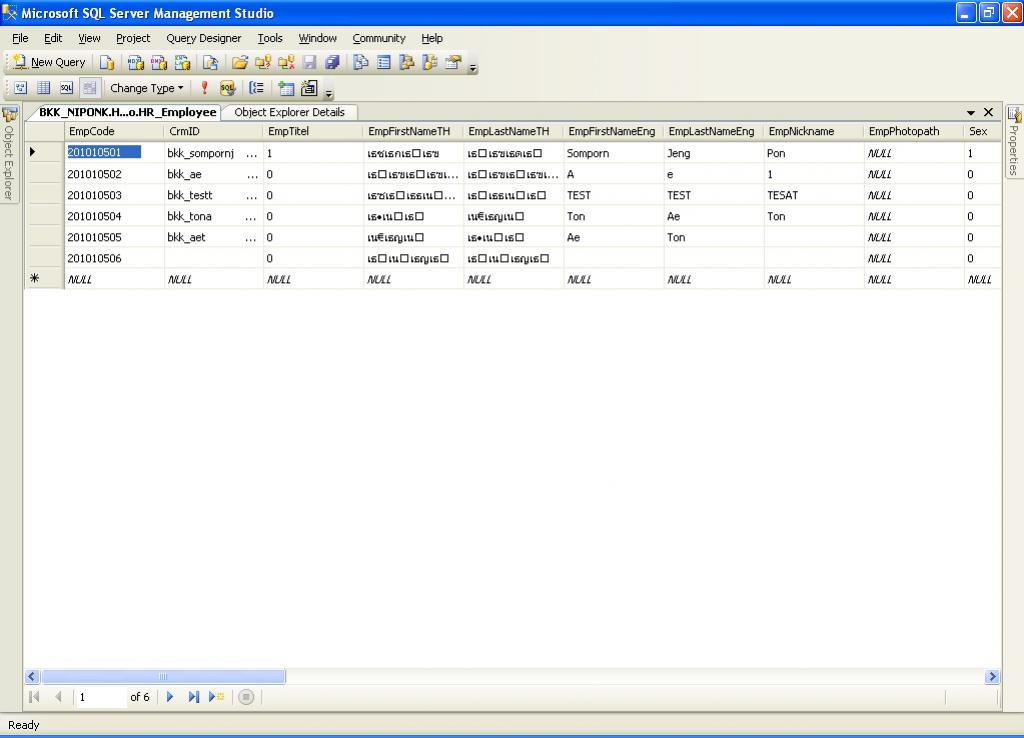Toggle the Diagram pane icon
1024x738 pixels.
point(20,88)
